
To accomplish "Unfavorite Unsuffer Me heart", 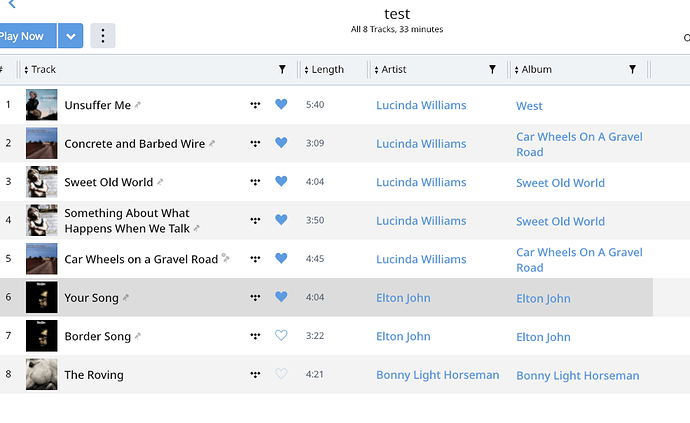I will pyautogui.click(x=281, y=104).
